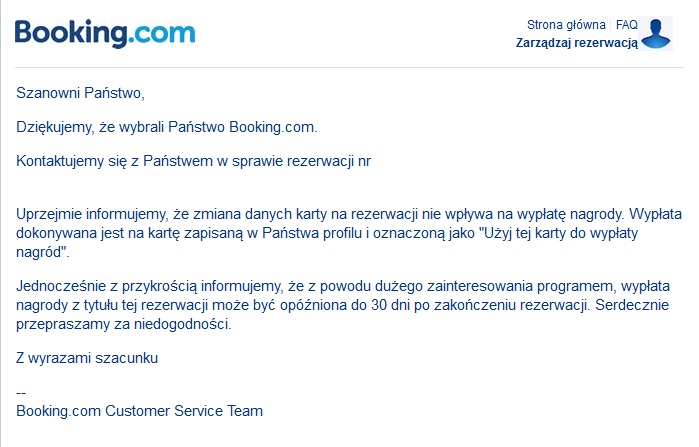The width and height of the screenshot is (699, 447).
Task: Go to Strona główna link
Action: click(566, 25)
